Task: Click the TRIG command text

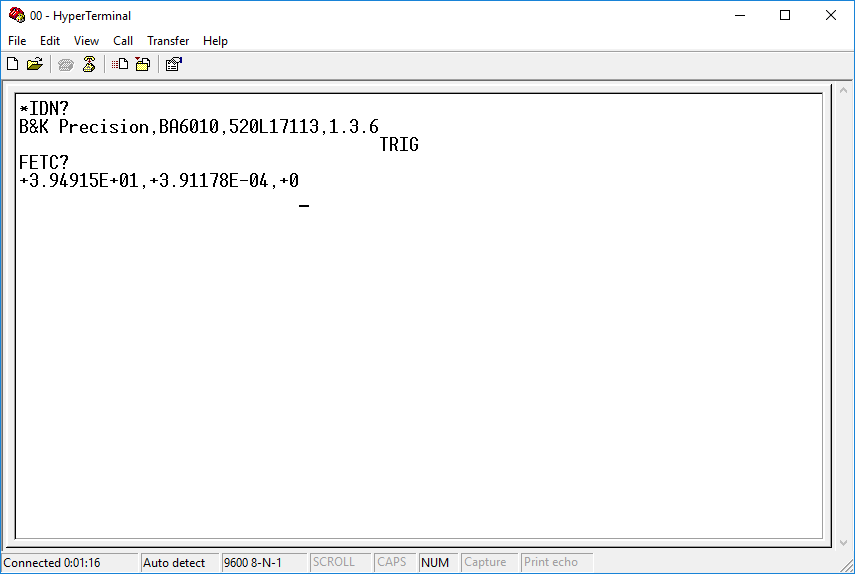Action: coord(399,144)
